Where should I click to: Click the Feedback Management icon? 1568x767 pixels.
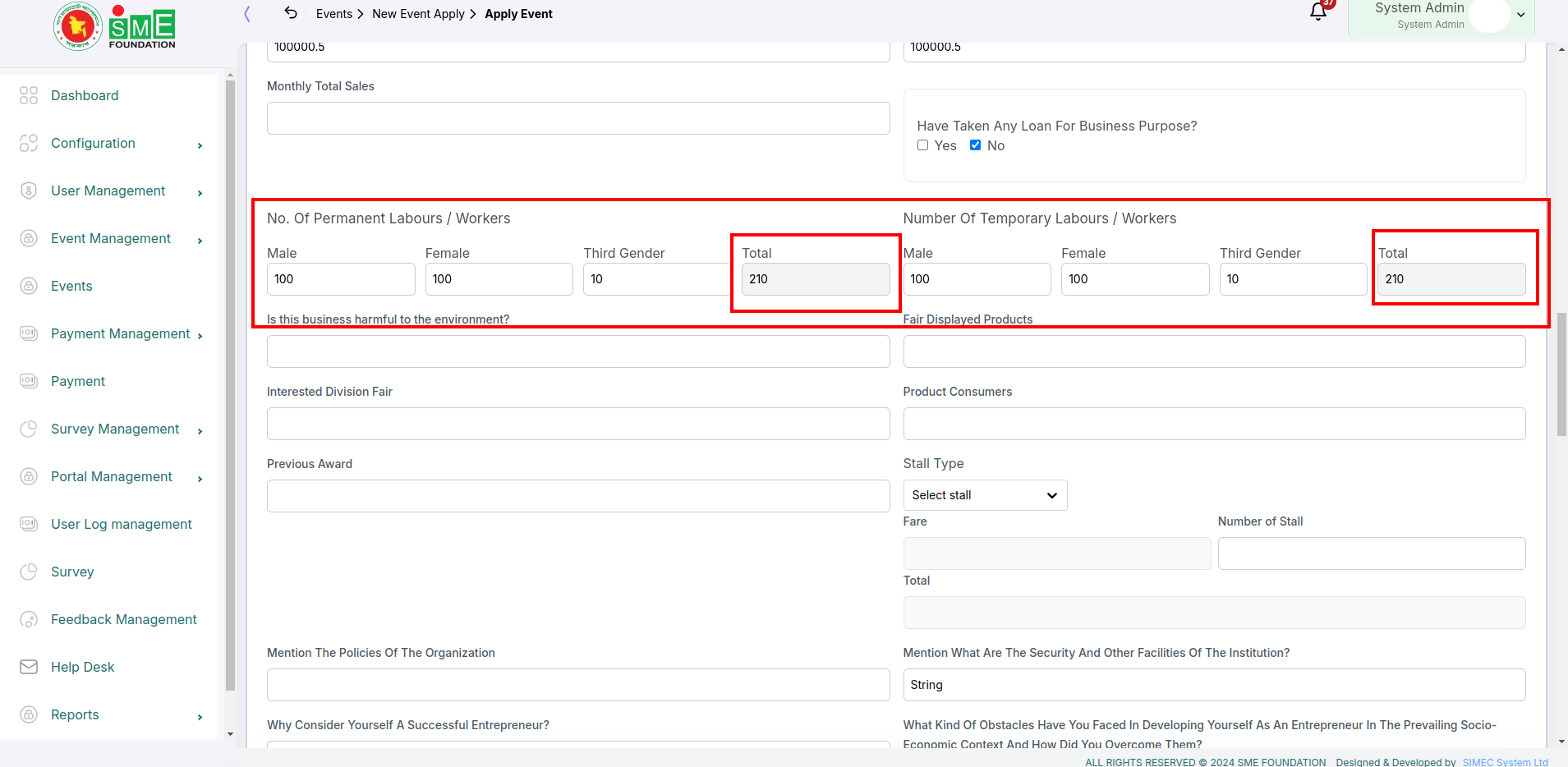[x=29, y=619]
